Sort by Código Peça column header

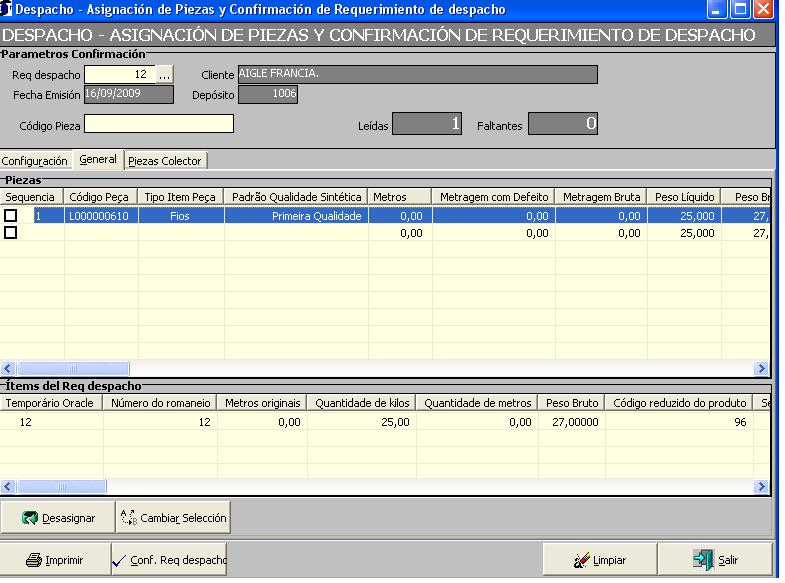99,197
